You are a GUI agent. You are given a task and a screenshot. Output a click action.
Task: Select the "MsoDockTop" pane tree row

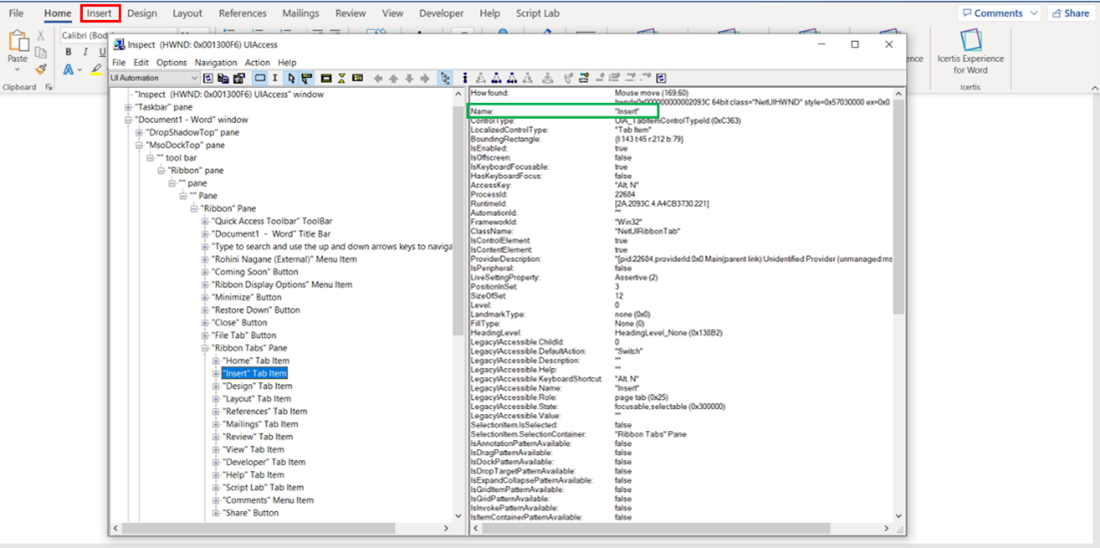(185, 145)
